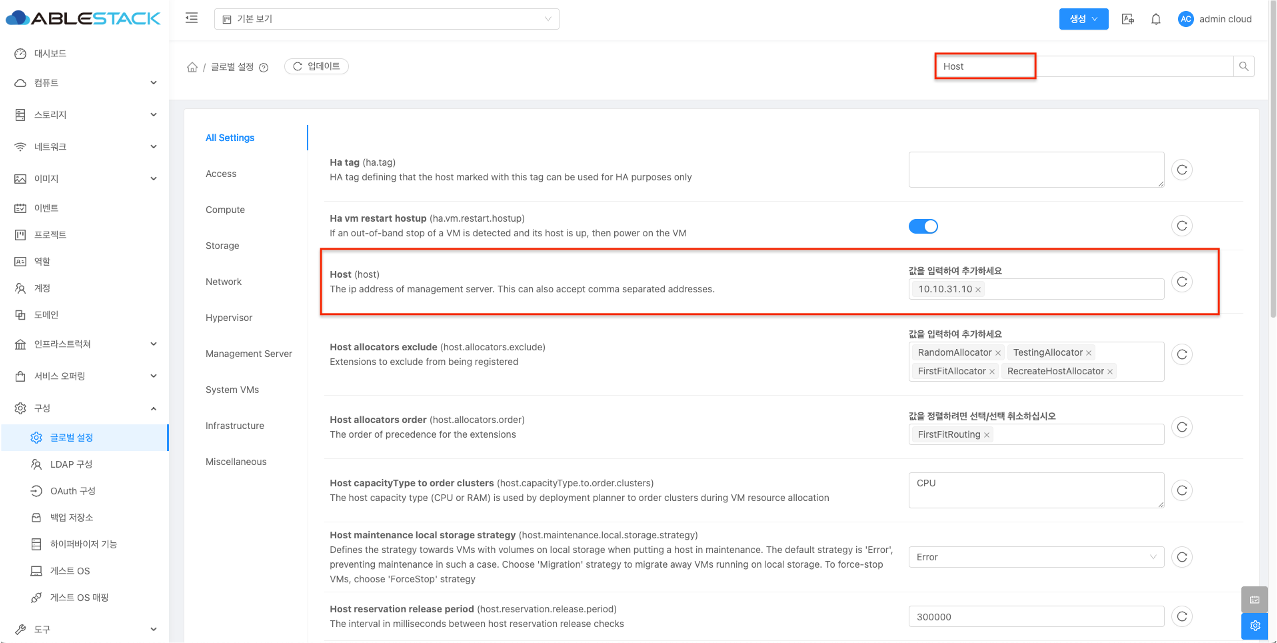Deselect the FirstFitRouting tag
The image size is (1277, 643).
click(987, 435)
